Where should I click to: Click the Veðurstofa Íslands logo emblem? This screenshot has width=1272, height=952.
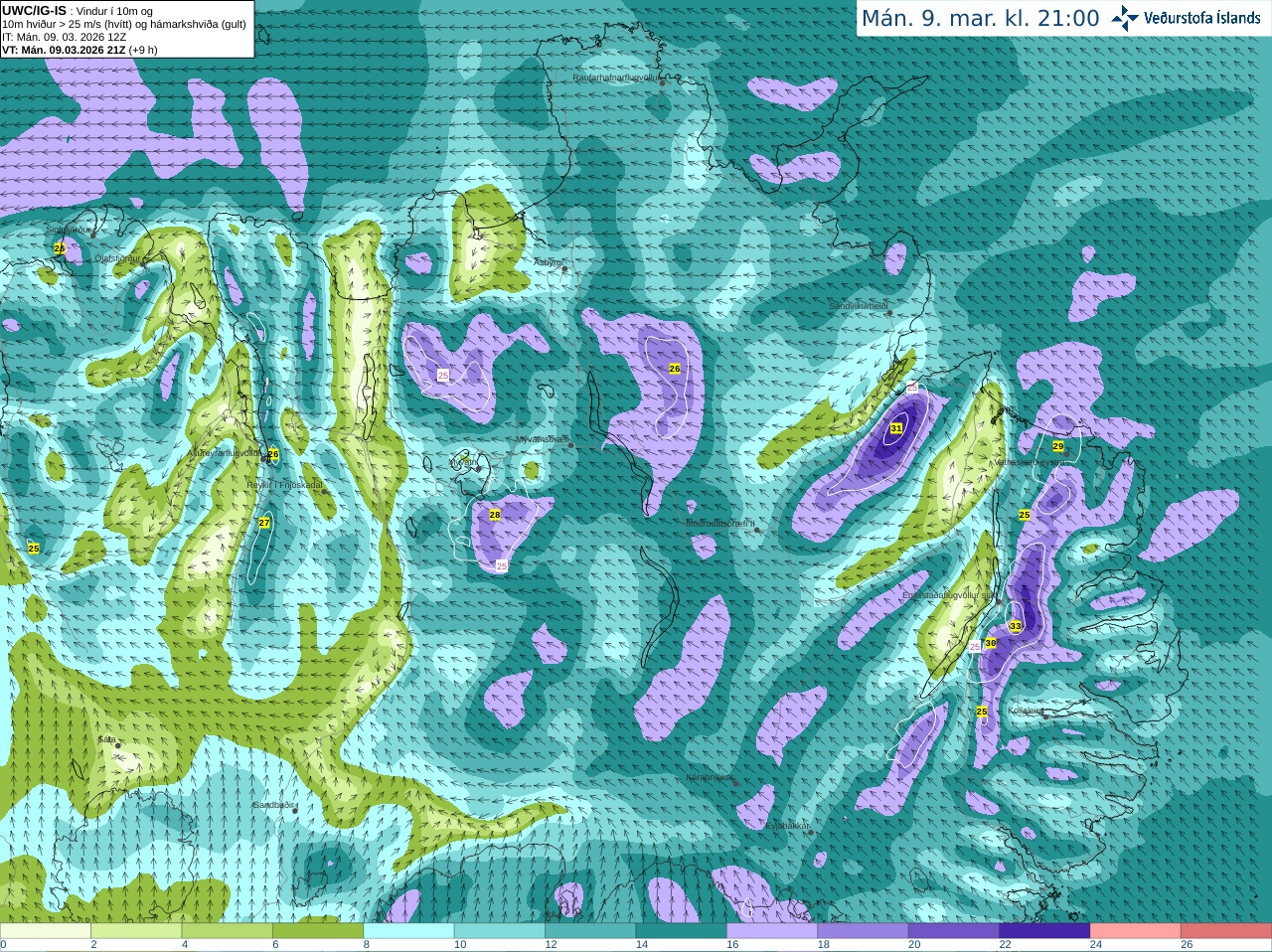pos(1124,18)
